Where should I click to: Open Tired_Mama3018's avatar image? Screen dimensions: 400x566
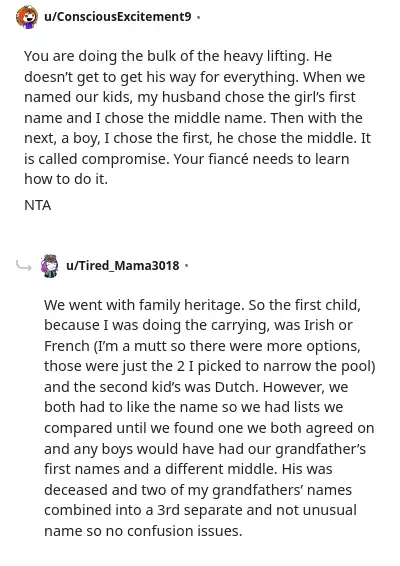(49, 266)
